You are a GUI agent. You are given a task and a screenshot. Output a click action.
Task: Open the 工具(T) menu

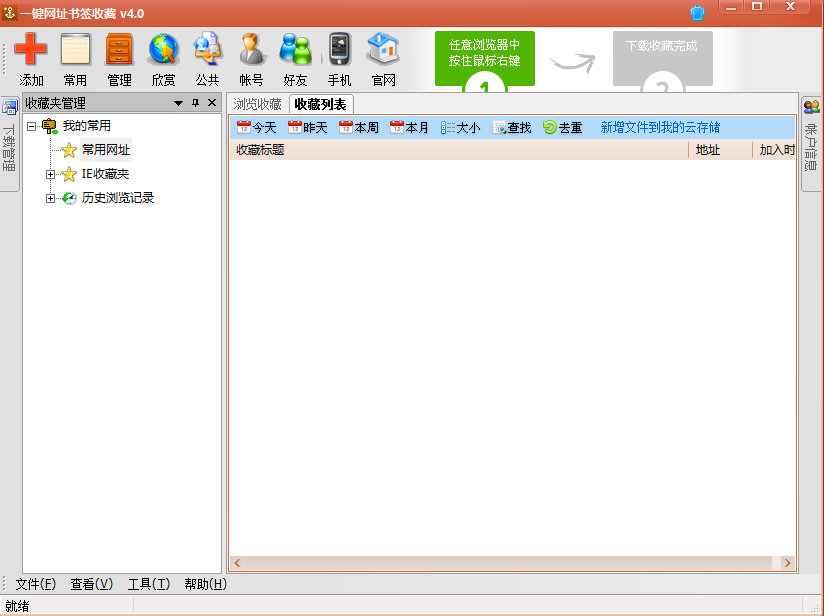click(x=148, y=584)
